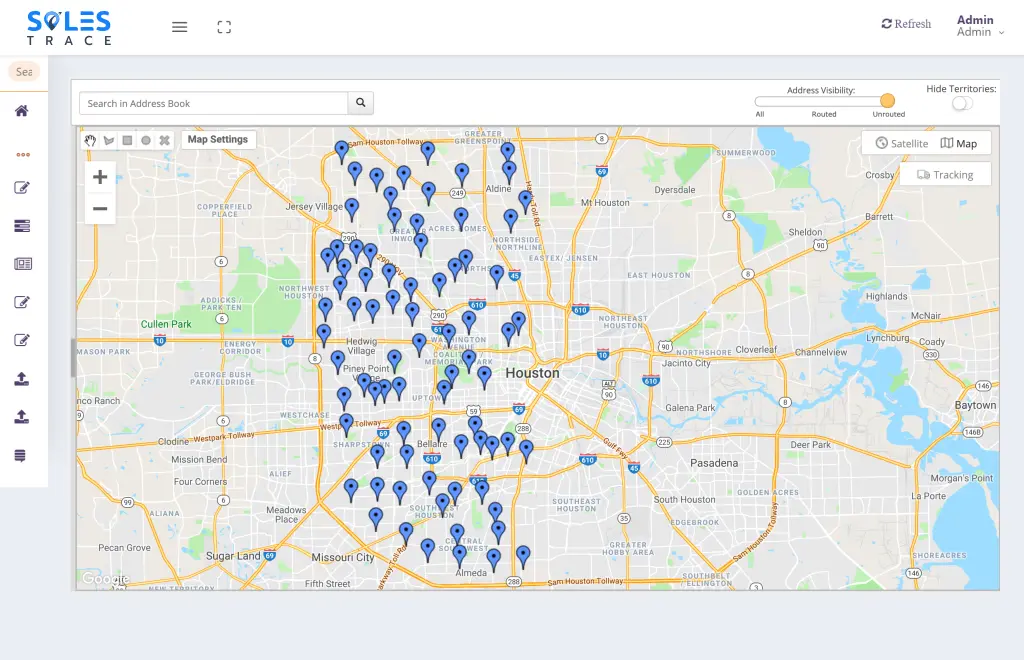Enter fullscreen mode with header icon
Image resolution: width=1024 pixels, height=660 pixels.
(x=224, y=27)
